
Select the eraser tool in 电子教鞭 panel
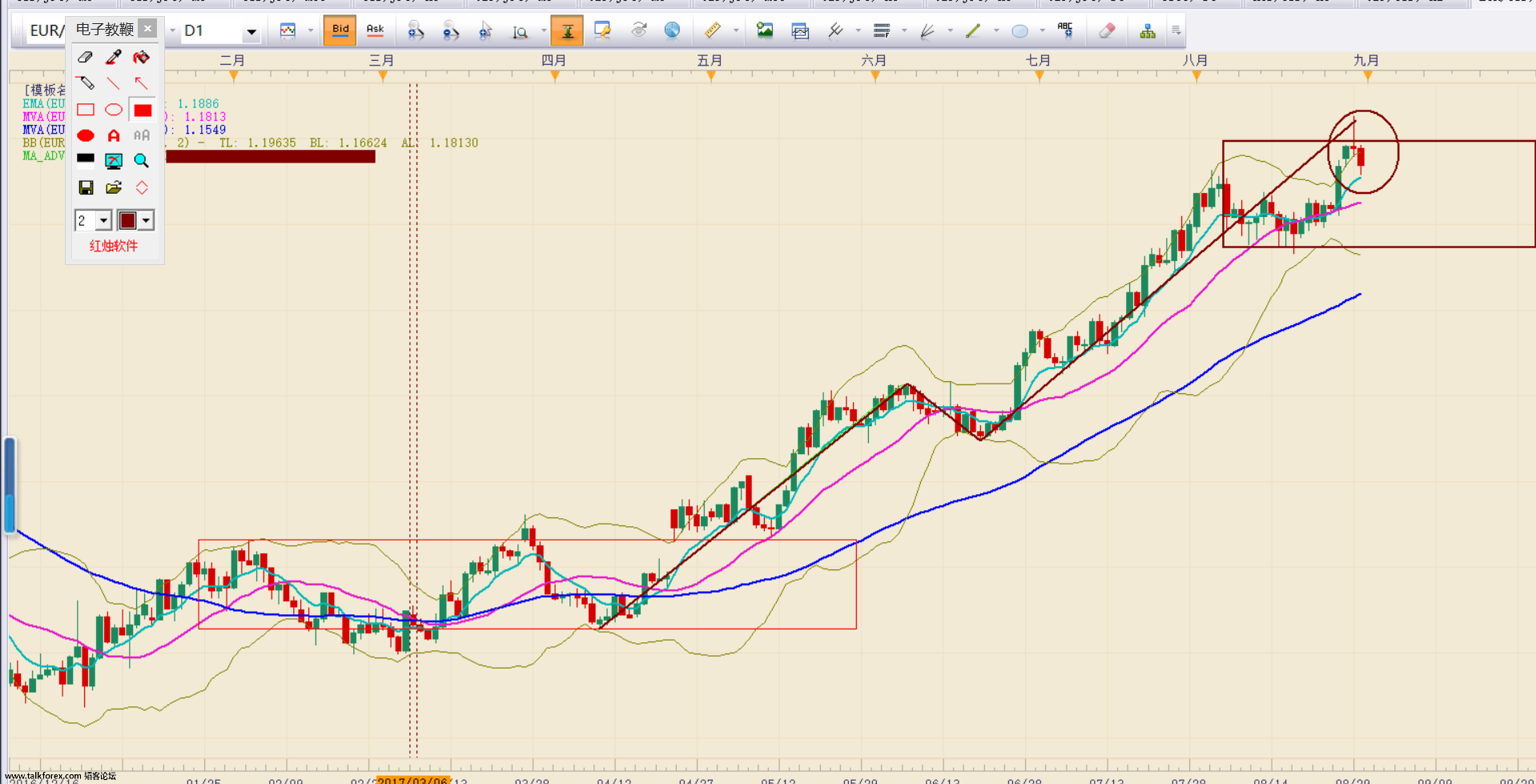[85, 57]
